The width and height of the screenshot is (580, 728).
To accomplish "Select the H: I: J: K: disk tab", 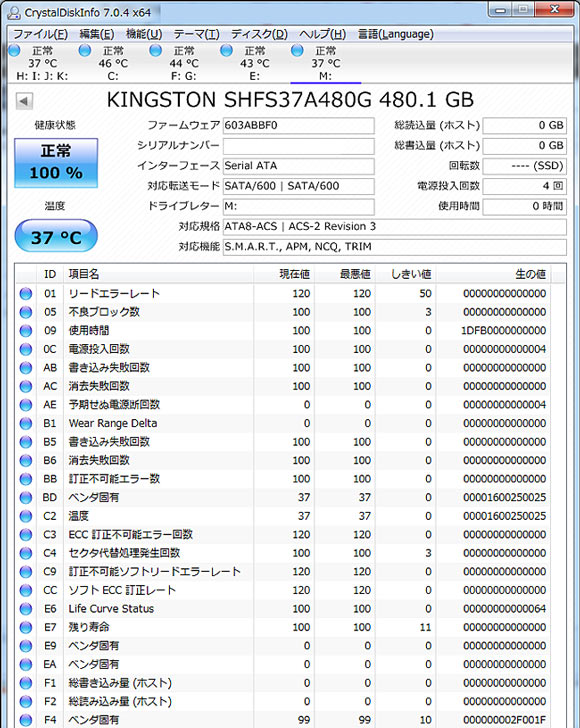I will pos(42,64).
